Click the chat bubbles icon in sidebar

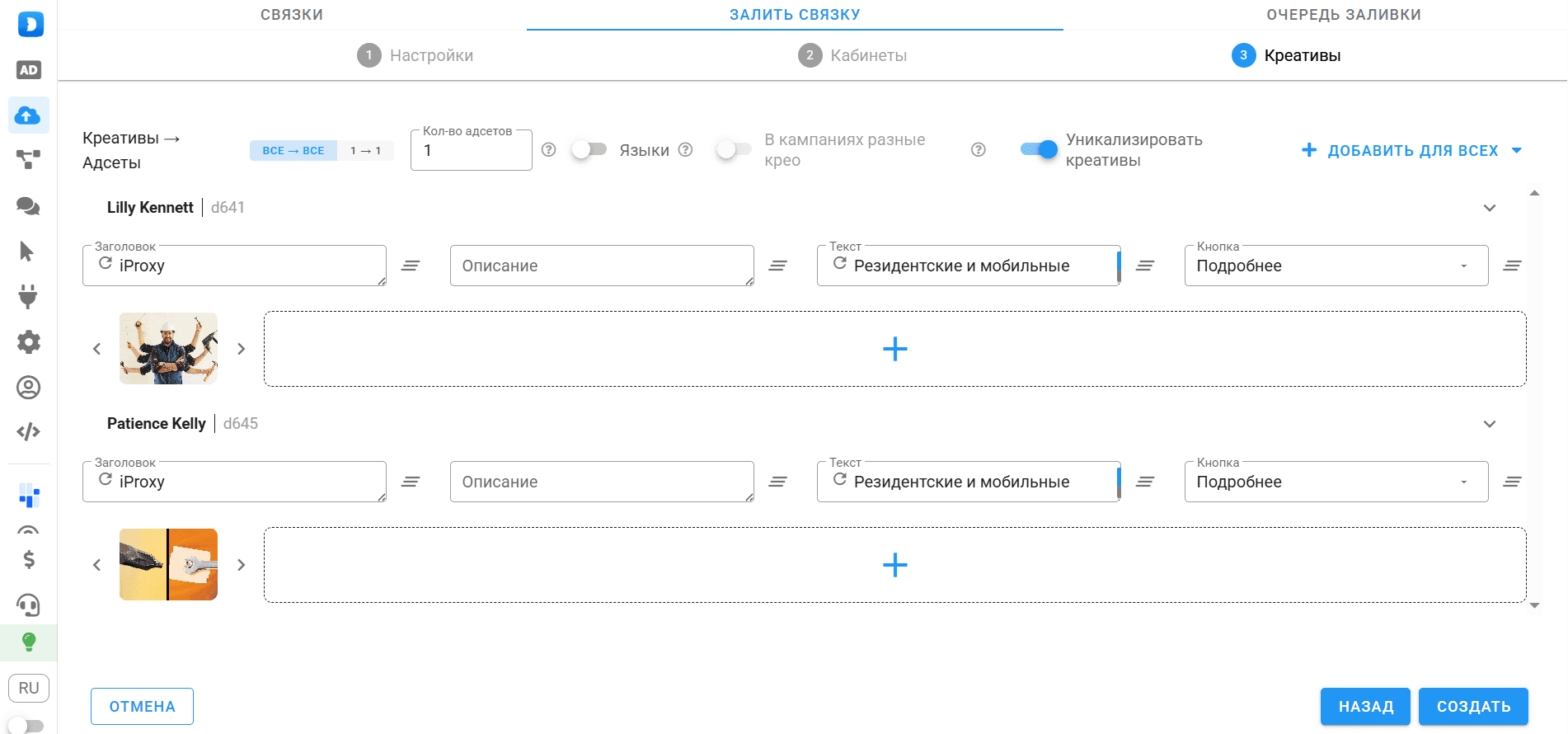[28, 206]
